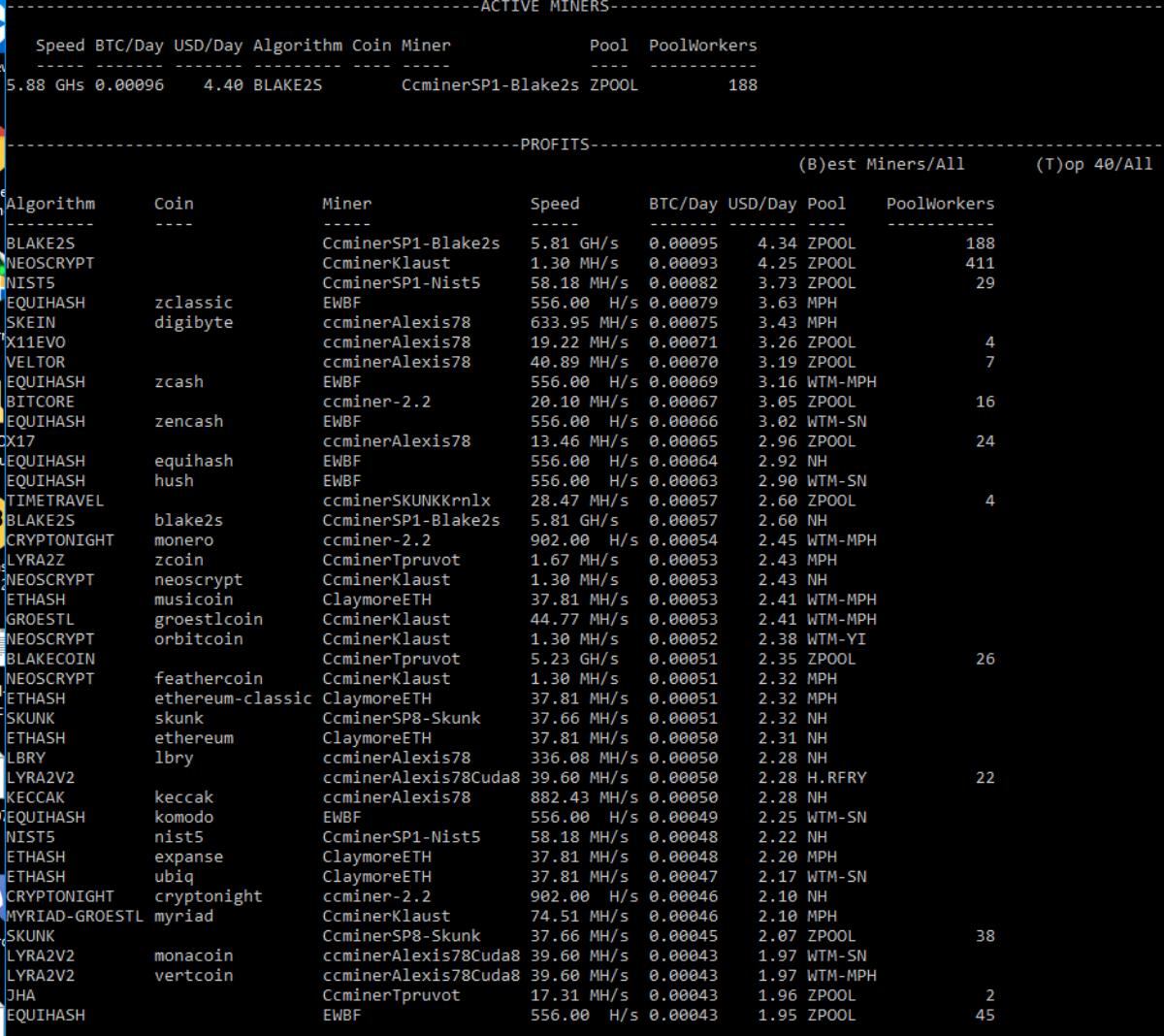Click active miner USD/Day value 4.40
Screen dimensions: 1164x1036
coord(223,85)
